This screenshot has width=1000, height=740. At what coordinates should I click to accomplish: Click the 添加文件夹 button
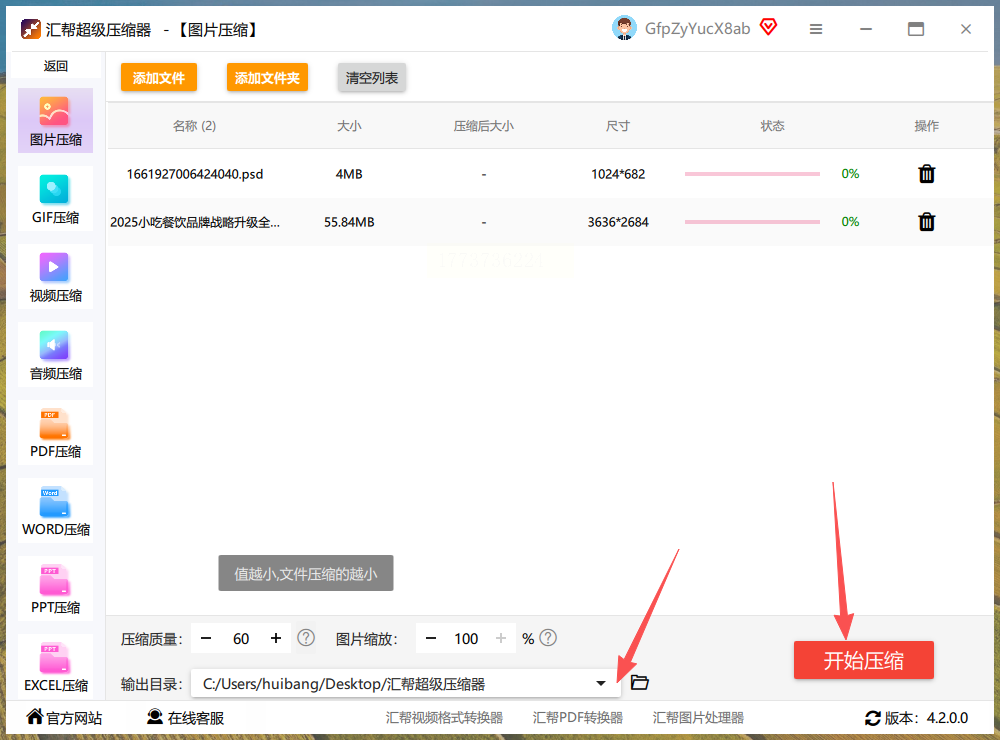[267, 78]
